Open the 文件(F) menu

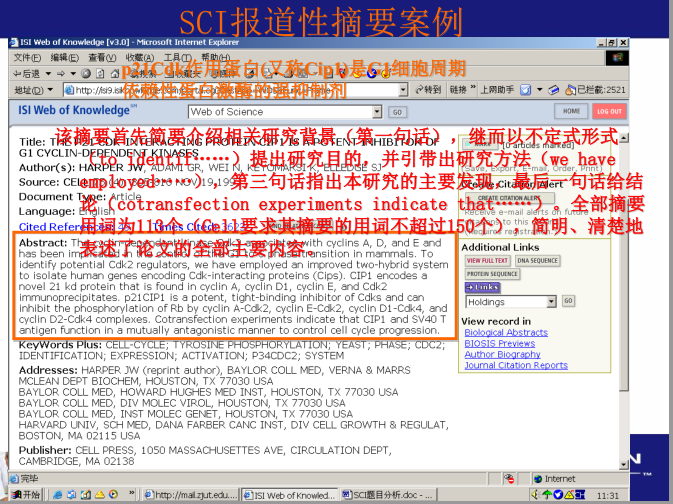click(27, 58)
